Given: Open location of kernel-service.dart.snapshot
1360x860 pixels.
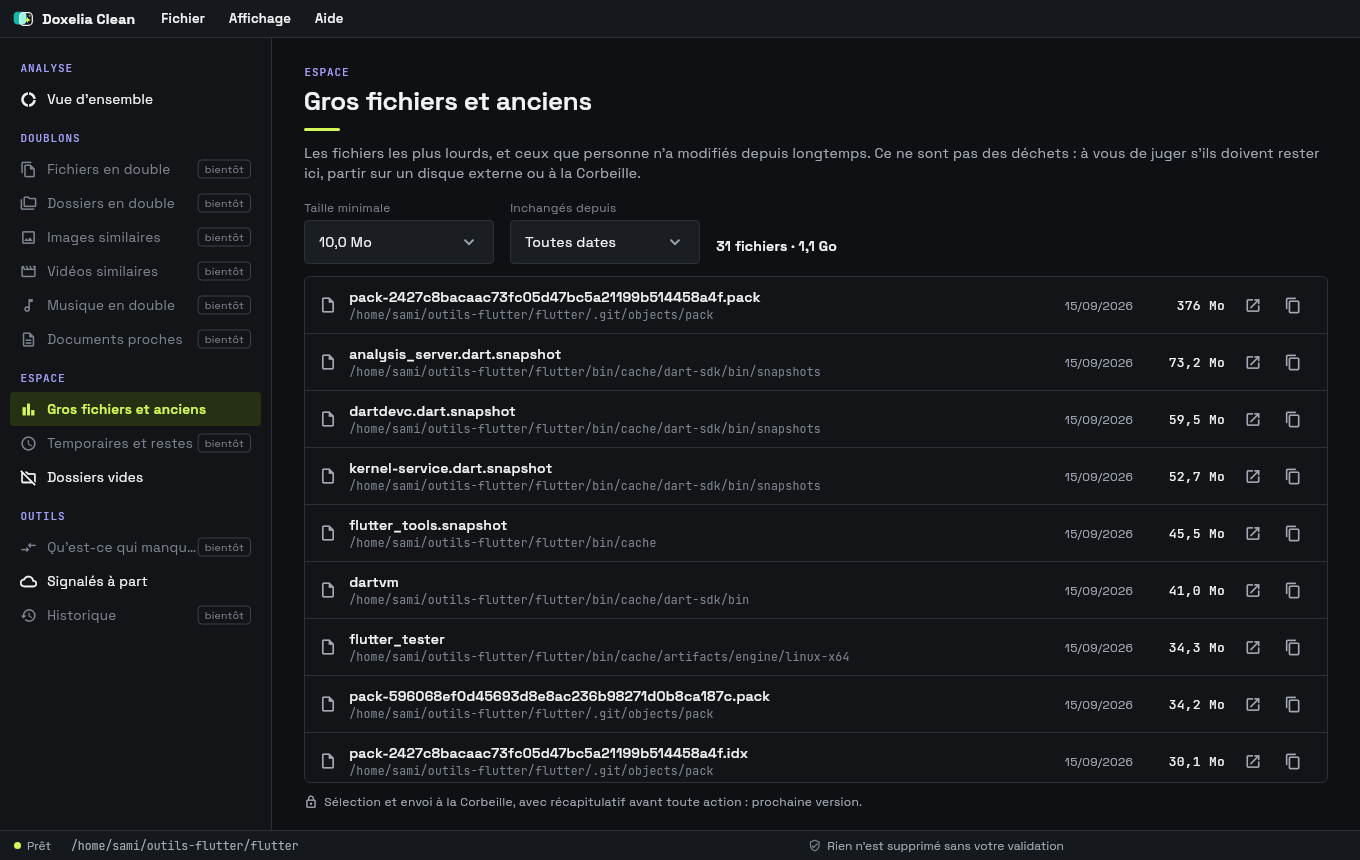Looking at the screenshot, I should point(1253,476).
